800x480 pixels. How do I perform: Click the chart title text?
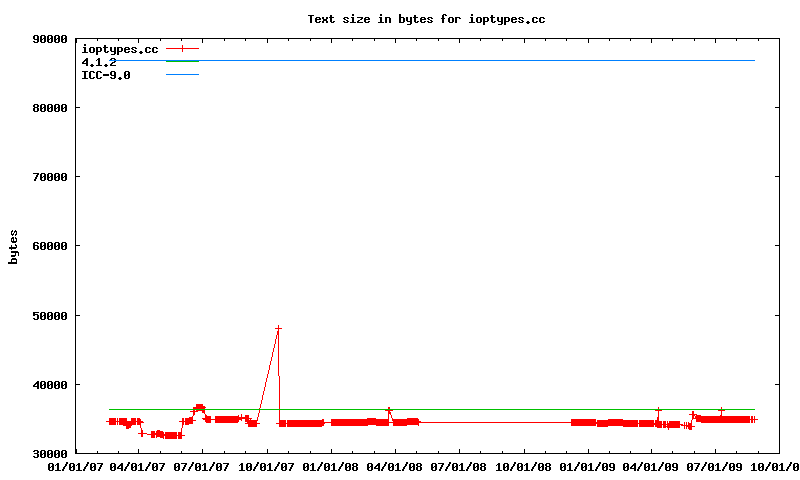point(427,19)
